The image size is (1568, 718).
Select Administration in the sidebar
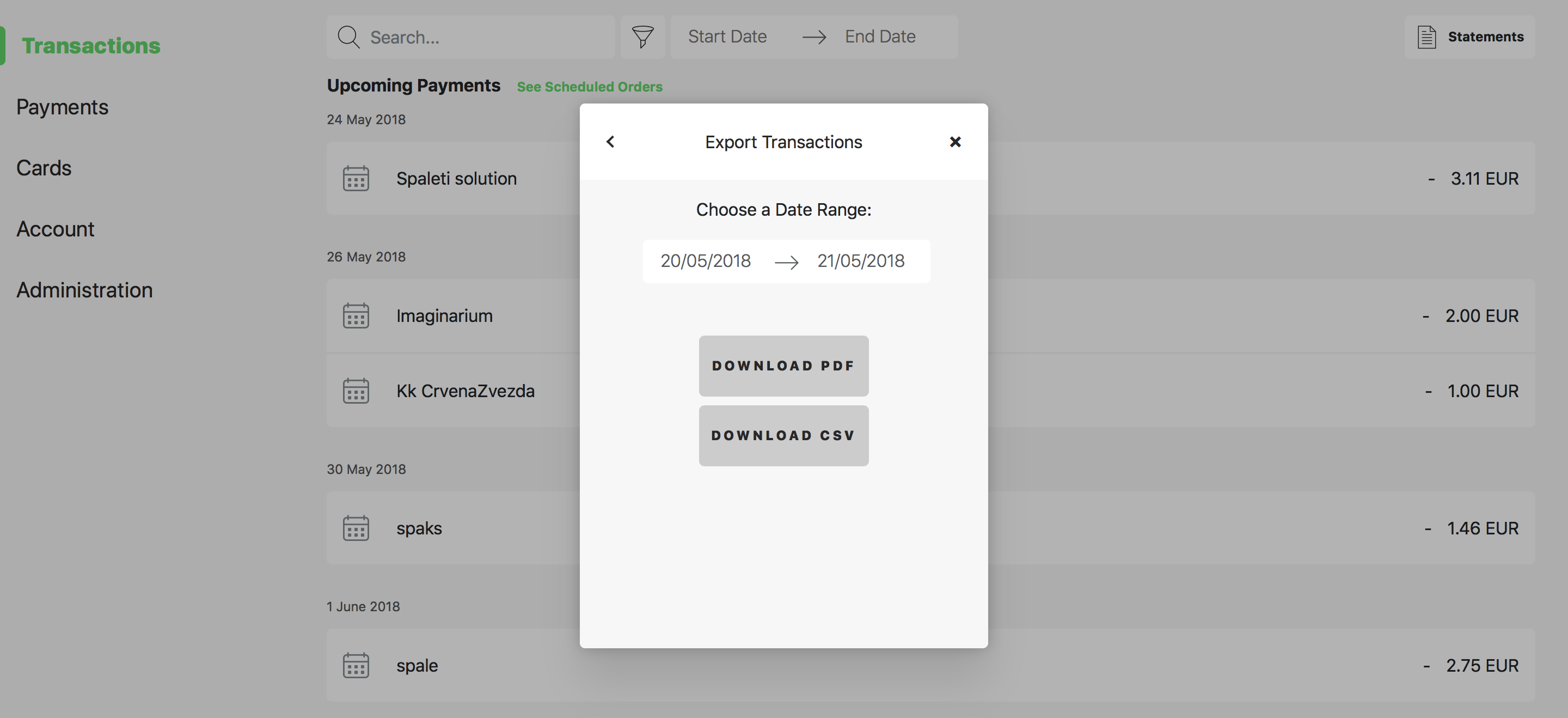pos(84,290)
